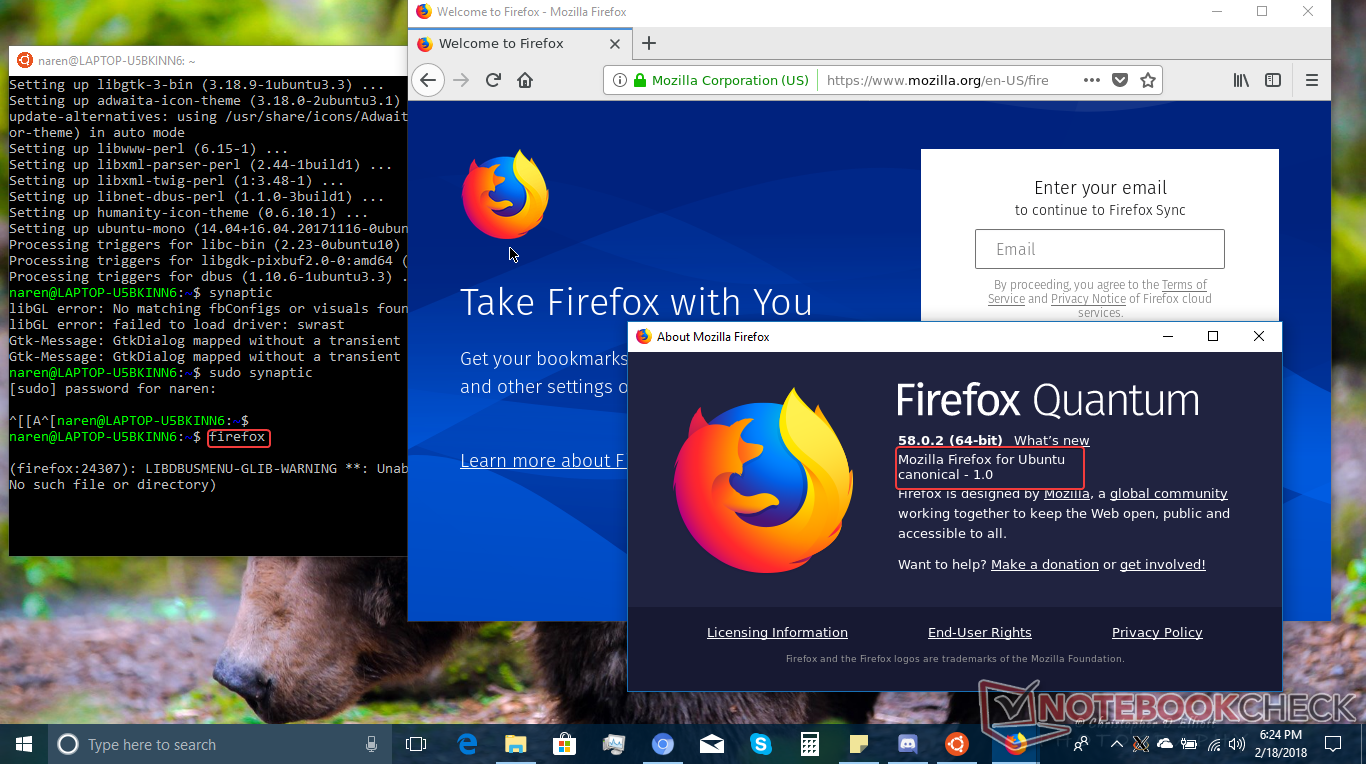This screenshot has height=764, width=1366.
Task: Launch Discord from the taskbar
Action: point(908,744)
